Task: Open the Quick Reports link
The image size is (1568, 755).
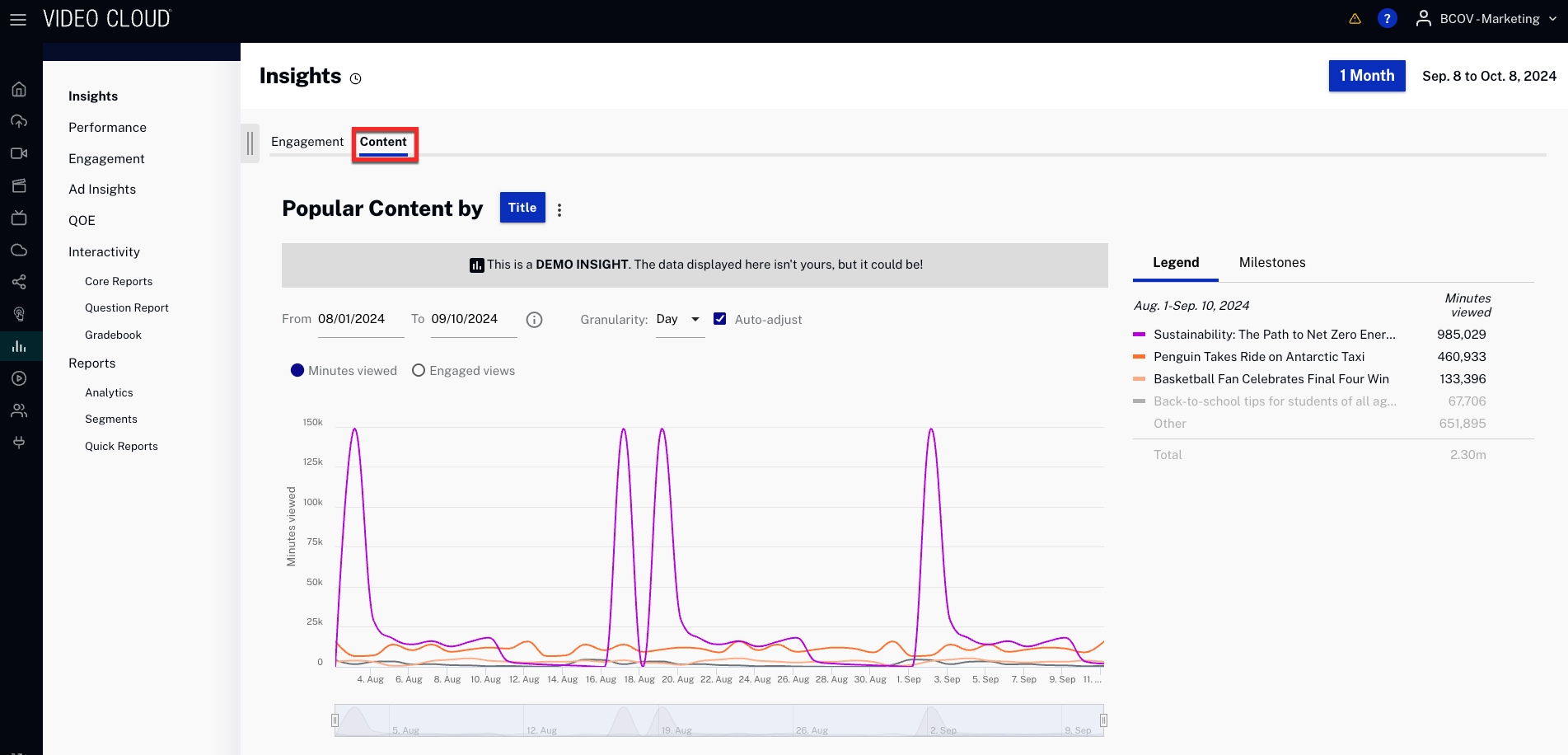Action: click(x=121, y=446)
